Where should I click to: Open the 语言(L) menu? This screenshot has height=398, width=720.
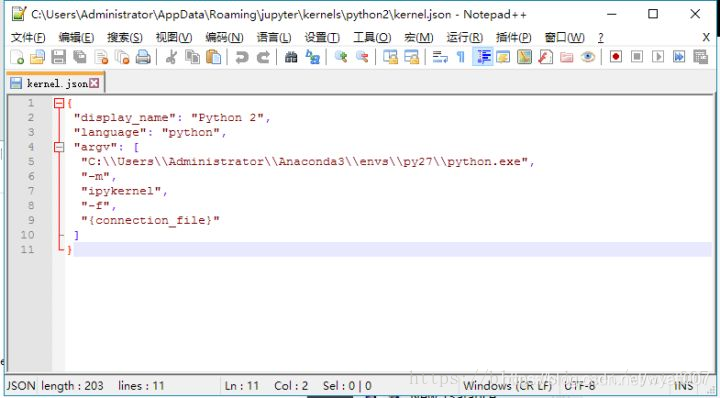click(x=274, y=38)
